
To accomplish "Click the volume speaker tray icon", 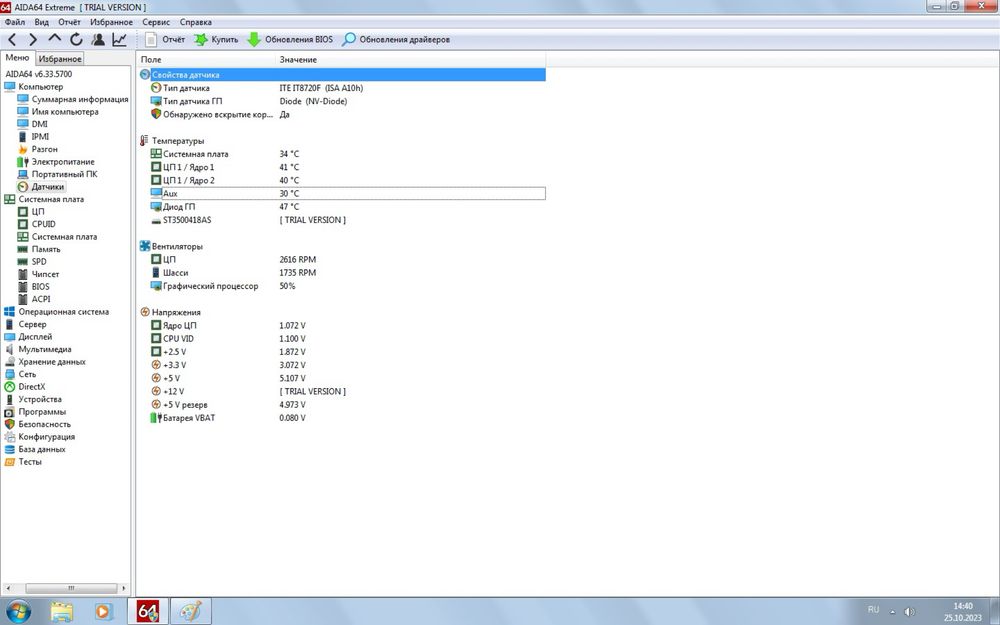I will 909,611.
